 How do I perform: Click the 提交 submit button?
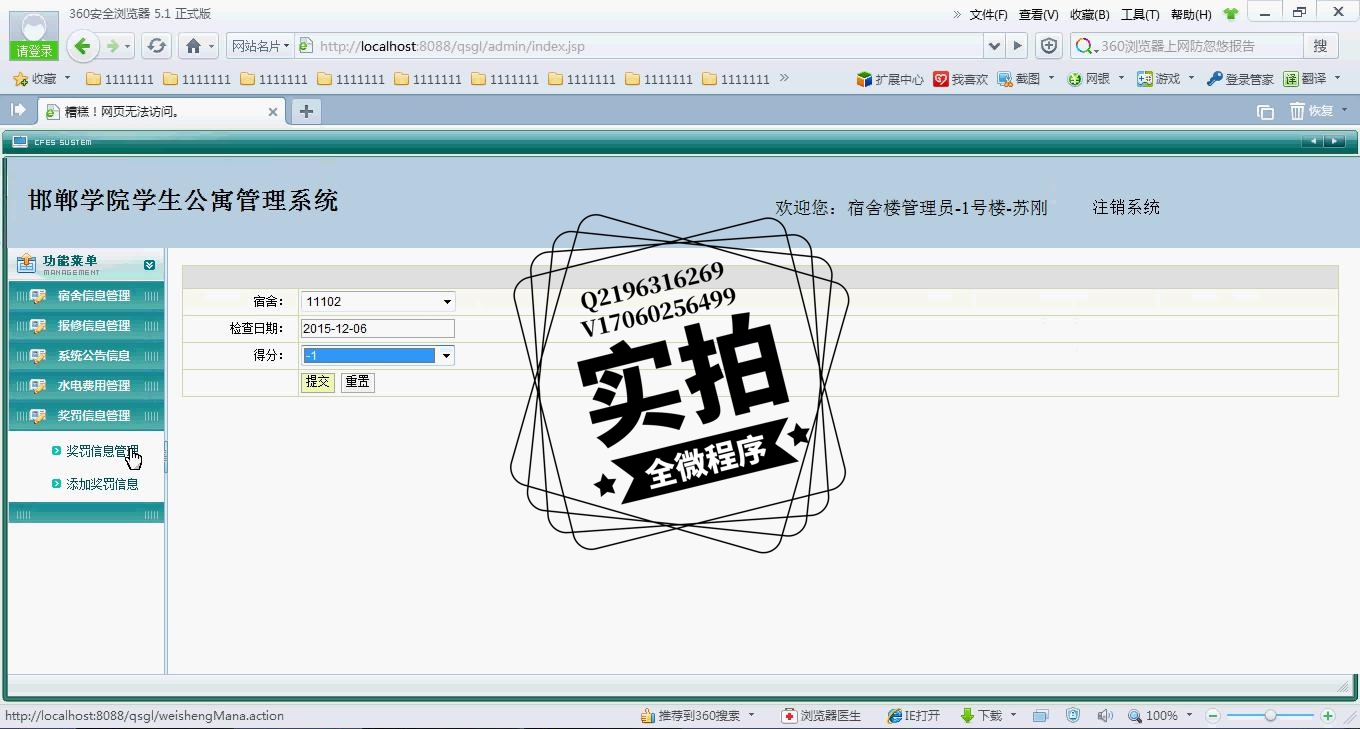coord(318,382)
